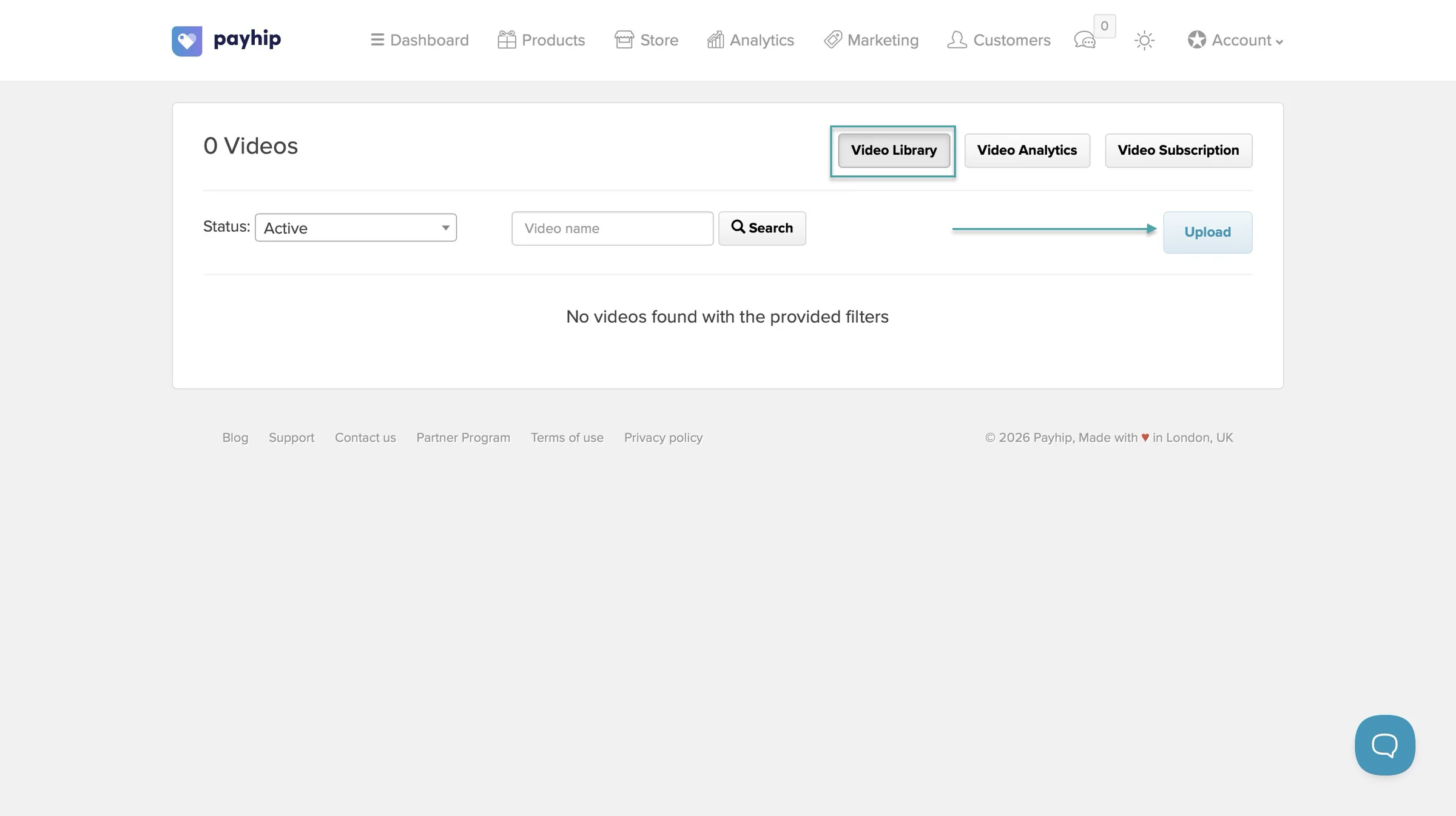
Task: View the Customers page
Action: (999, 40)
